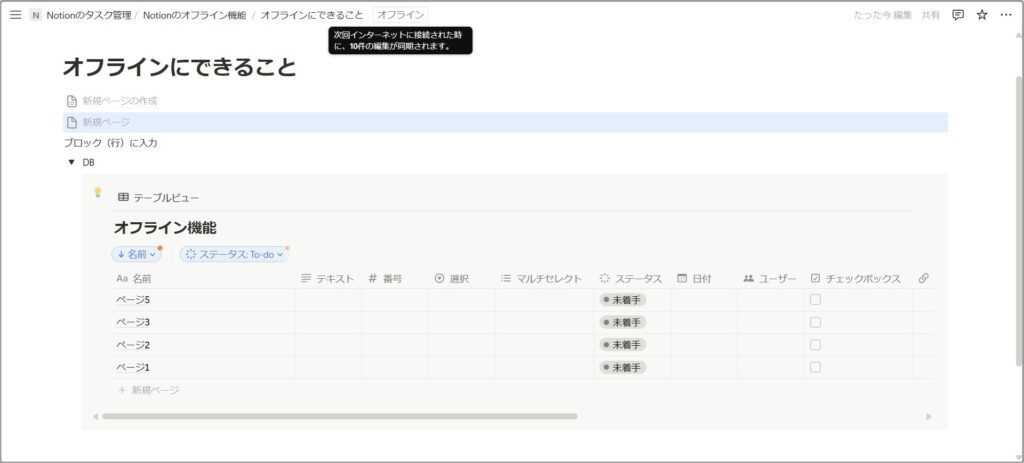Screen dimensions: 1024x463
Task: Go to Notionのオフライン機能 breadcrumb
Action: [x=195, y=15]
